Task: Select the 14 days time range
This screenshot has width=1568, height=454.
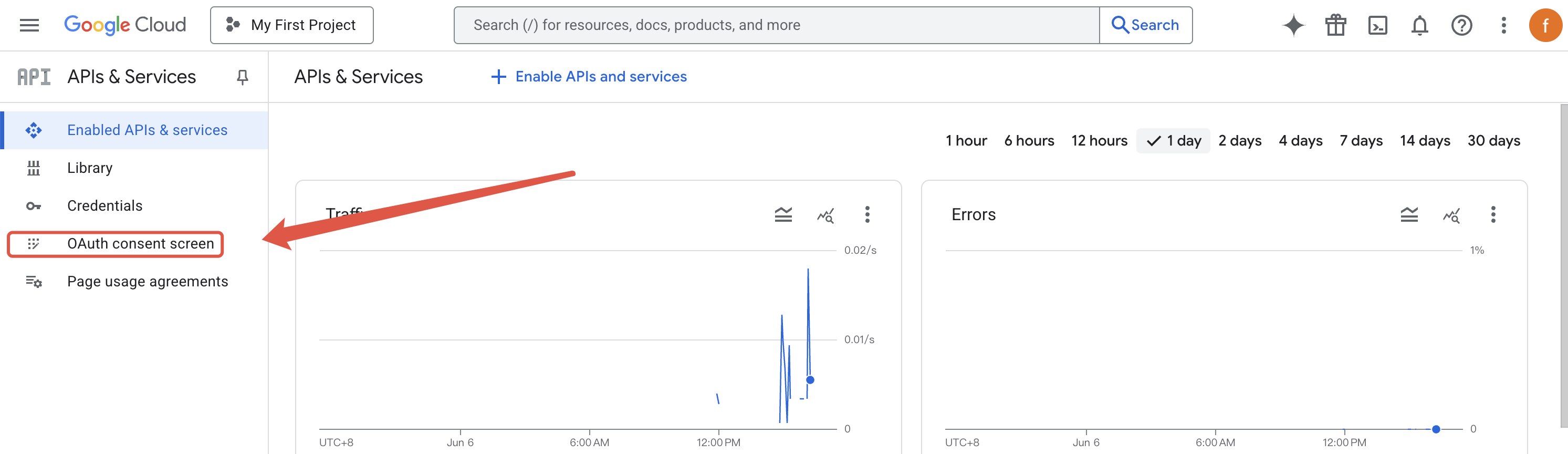Action: coord(1425,141)
